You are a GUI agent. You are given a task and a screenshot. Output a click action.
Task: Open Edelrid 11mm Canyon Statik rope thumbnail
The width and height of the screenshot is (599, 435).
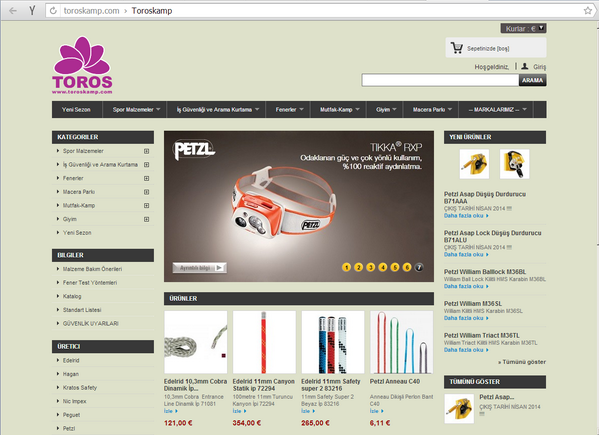click(x=264, y=342)
